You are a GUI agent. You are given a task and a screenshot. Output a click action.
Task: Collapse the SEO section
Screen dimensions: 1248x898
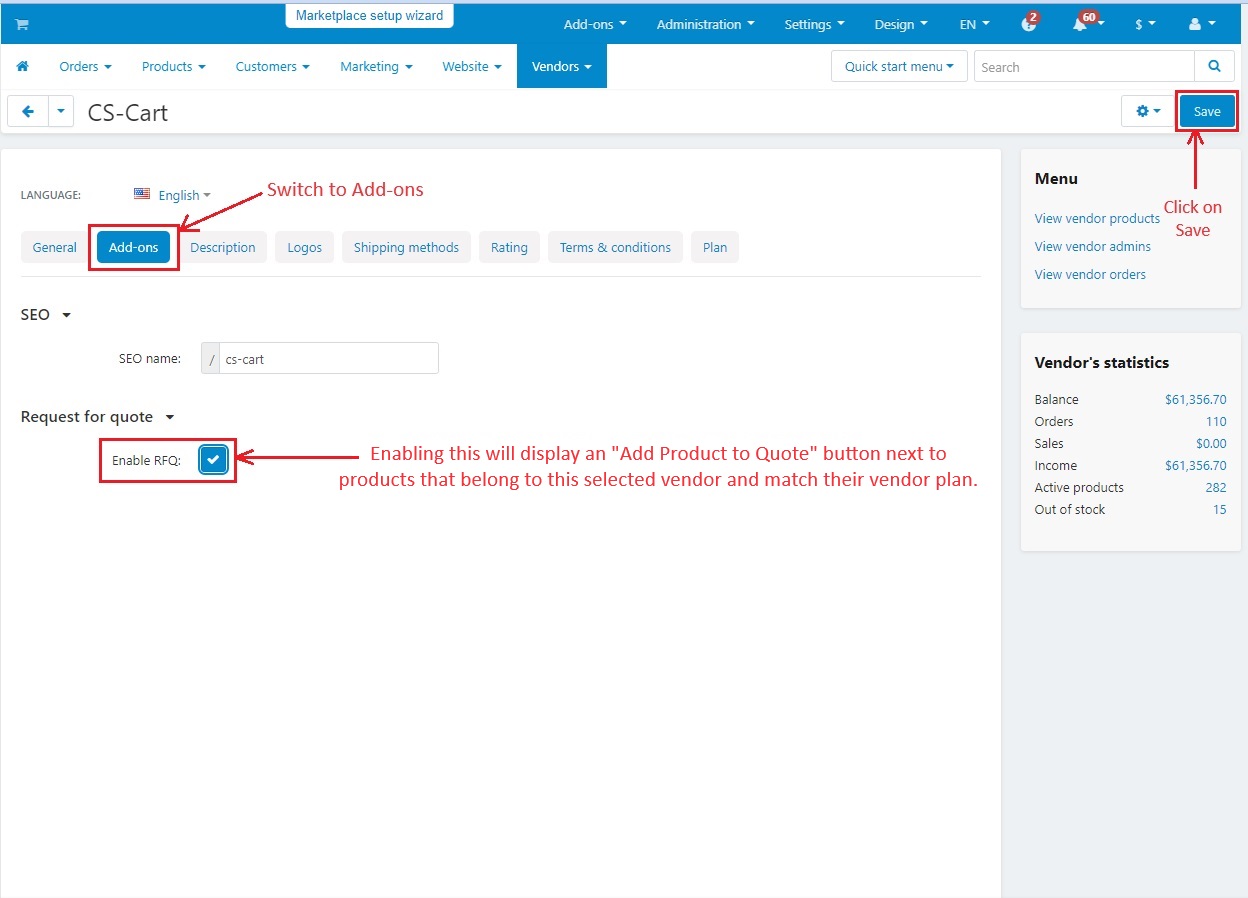tap(67, 314)
